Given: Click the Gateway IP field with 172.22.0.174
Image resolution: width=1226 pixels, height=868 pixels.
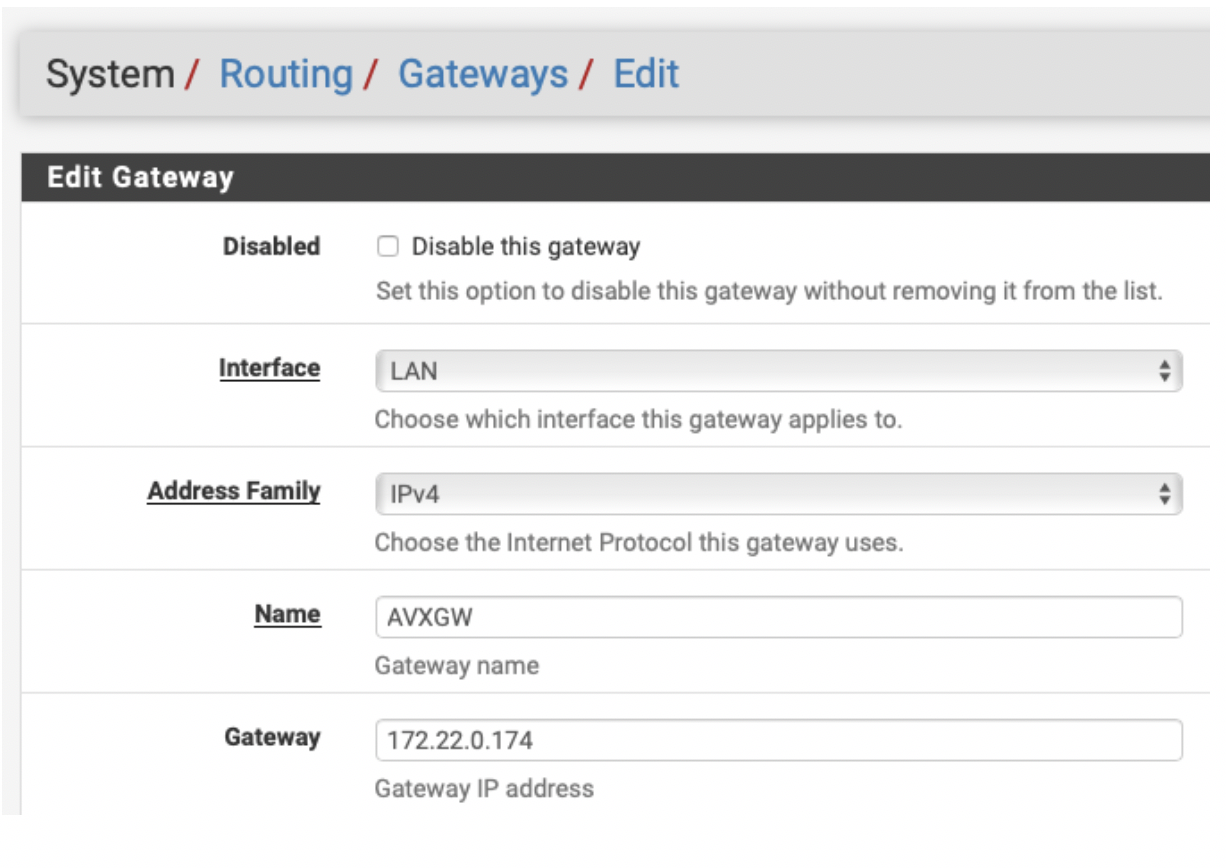Looking at the screenshot, I should pyautogui.click(x=778, y=740).
